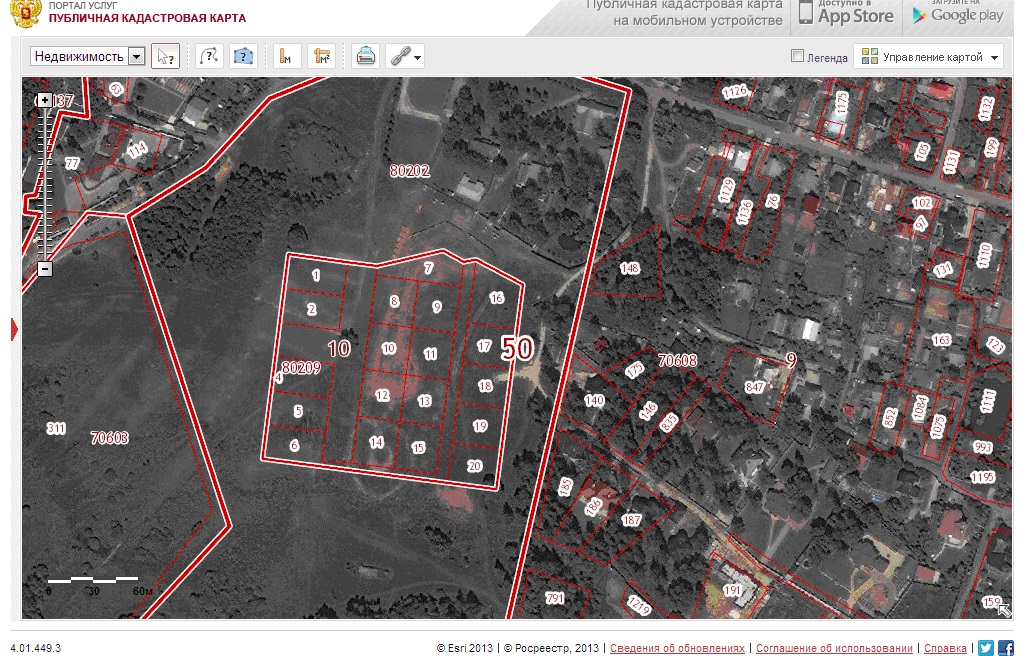Select the identify-by-polygon query tool

[243, 56]
